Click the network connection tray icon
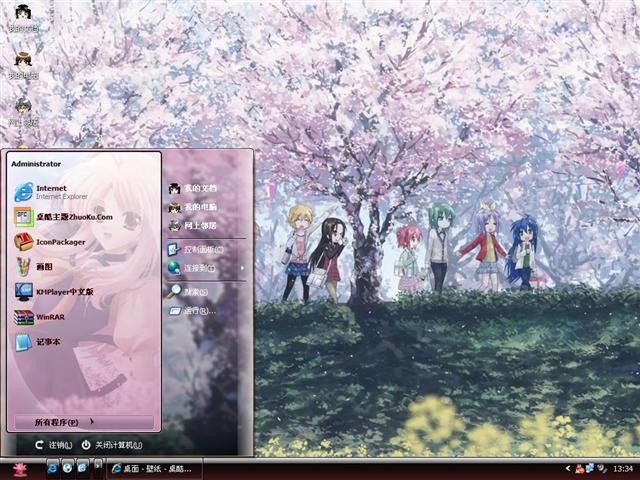The width and height of the screenshot is (640, 480). click(590, 469)
